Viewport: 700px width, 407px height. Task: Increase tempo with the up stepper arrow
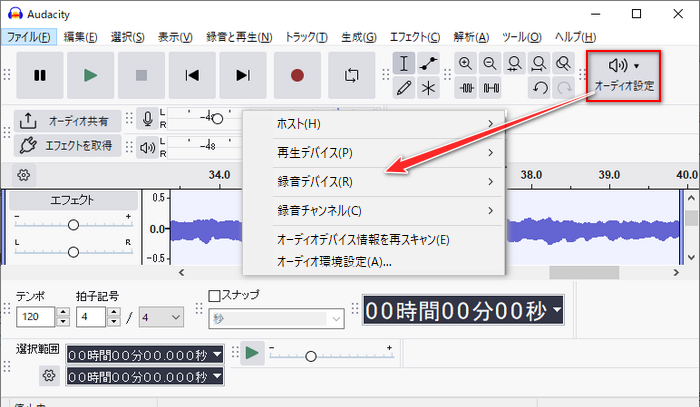(63, 312)
